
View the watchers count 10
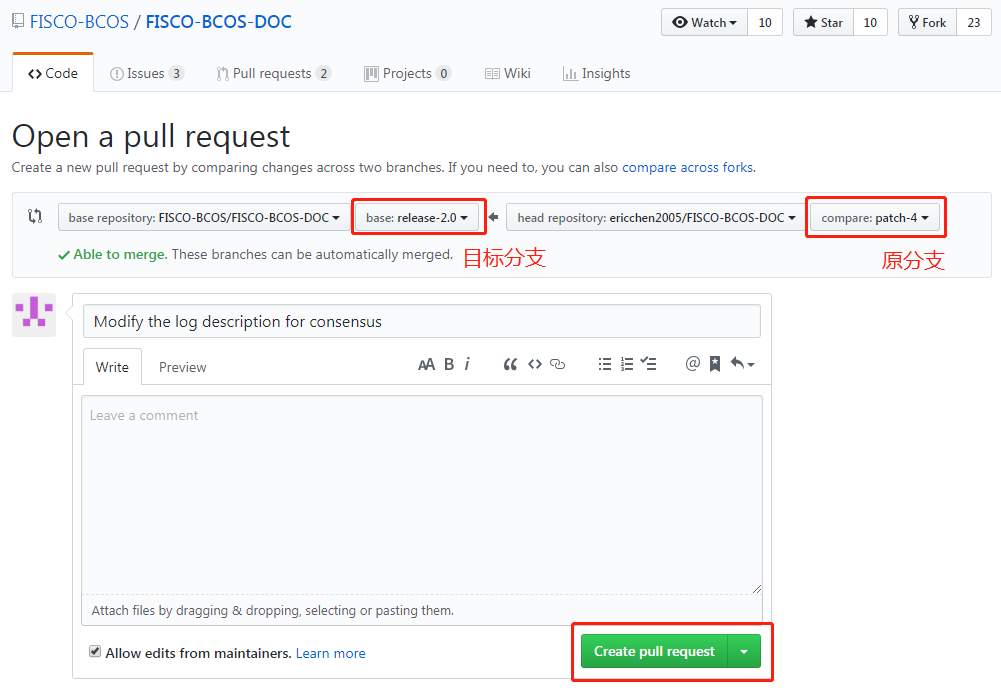pos(765,22)
